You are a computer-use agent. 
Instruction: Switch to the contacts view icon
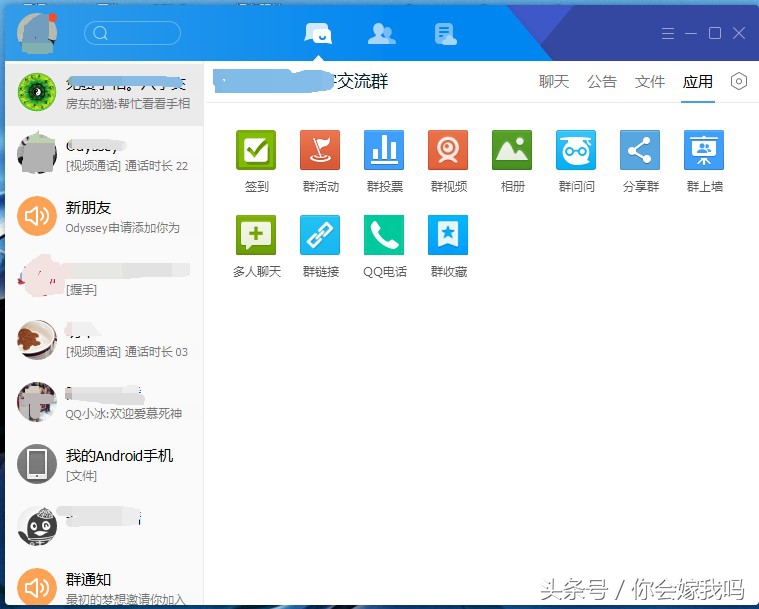tap(381, 34)
